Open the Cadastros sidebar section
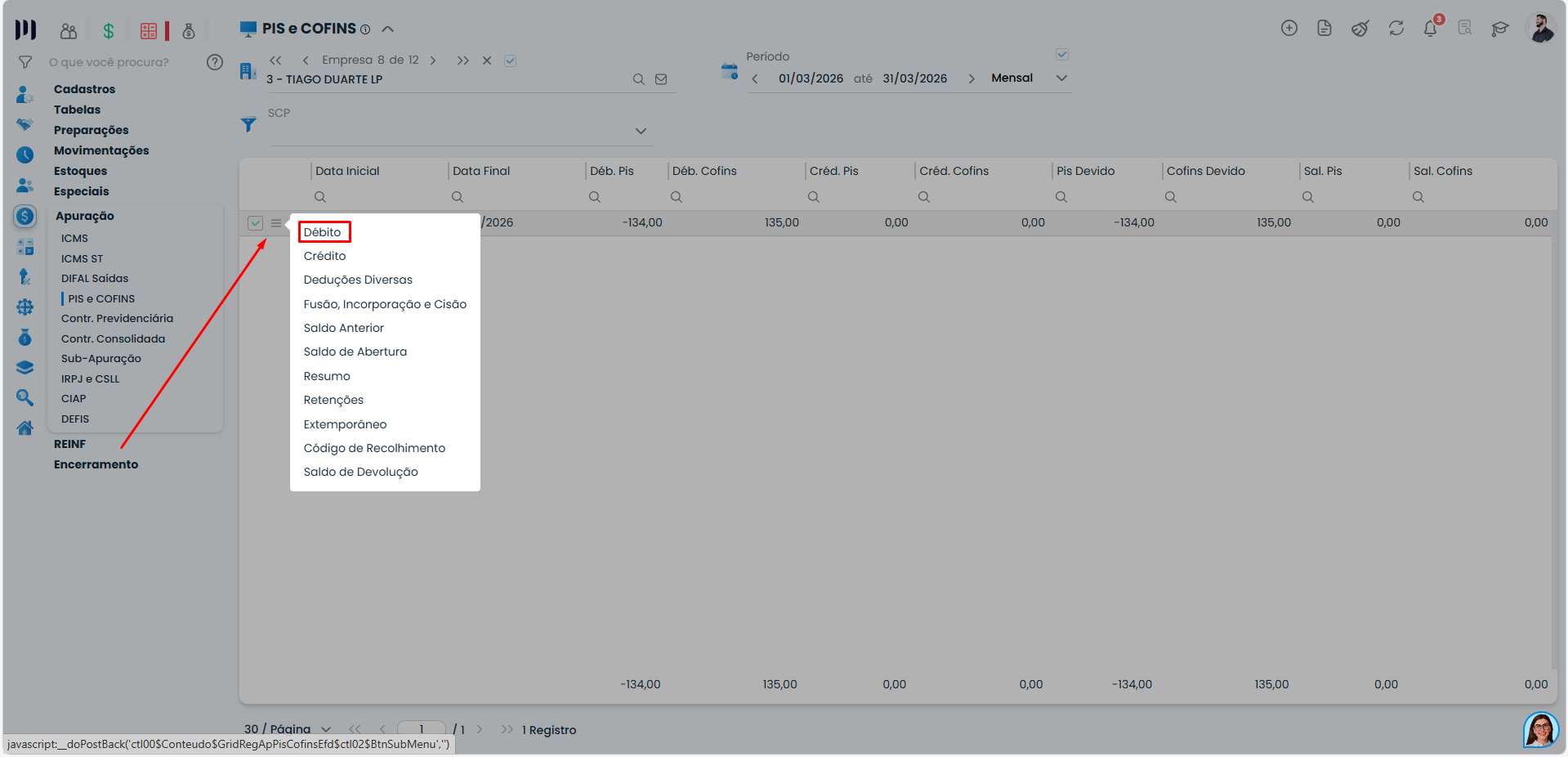Screen dimensions: 1568x757 (x=84, y=89)
